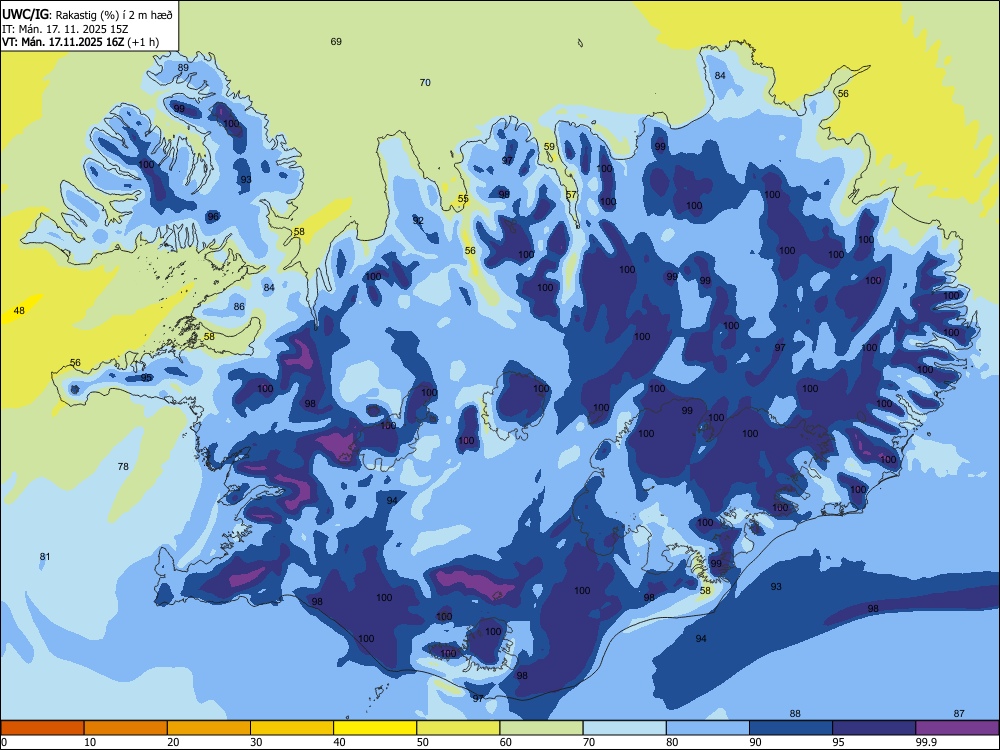The image size is (1000, 750).
Task: Click the 50–60 yellow-green legend swatch
Action: click(x=458, y=728)
